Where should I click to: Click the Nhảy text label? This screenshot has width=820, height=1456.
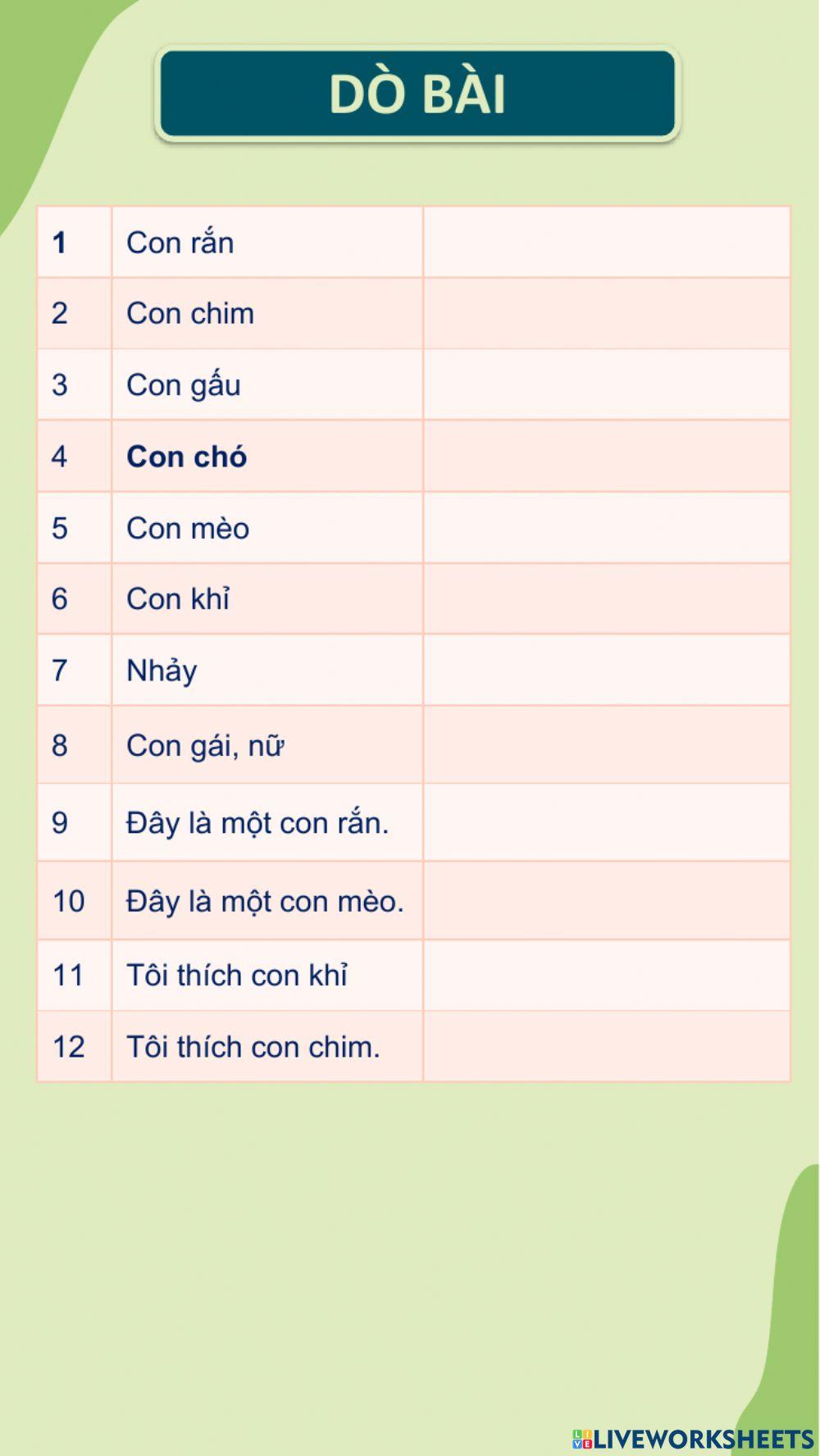(162, 671)
